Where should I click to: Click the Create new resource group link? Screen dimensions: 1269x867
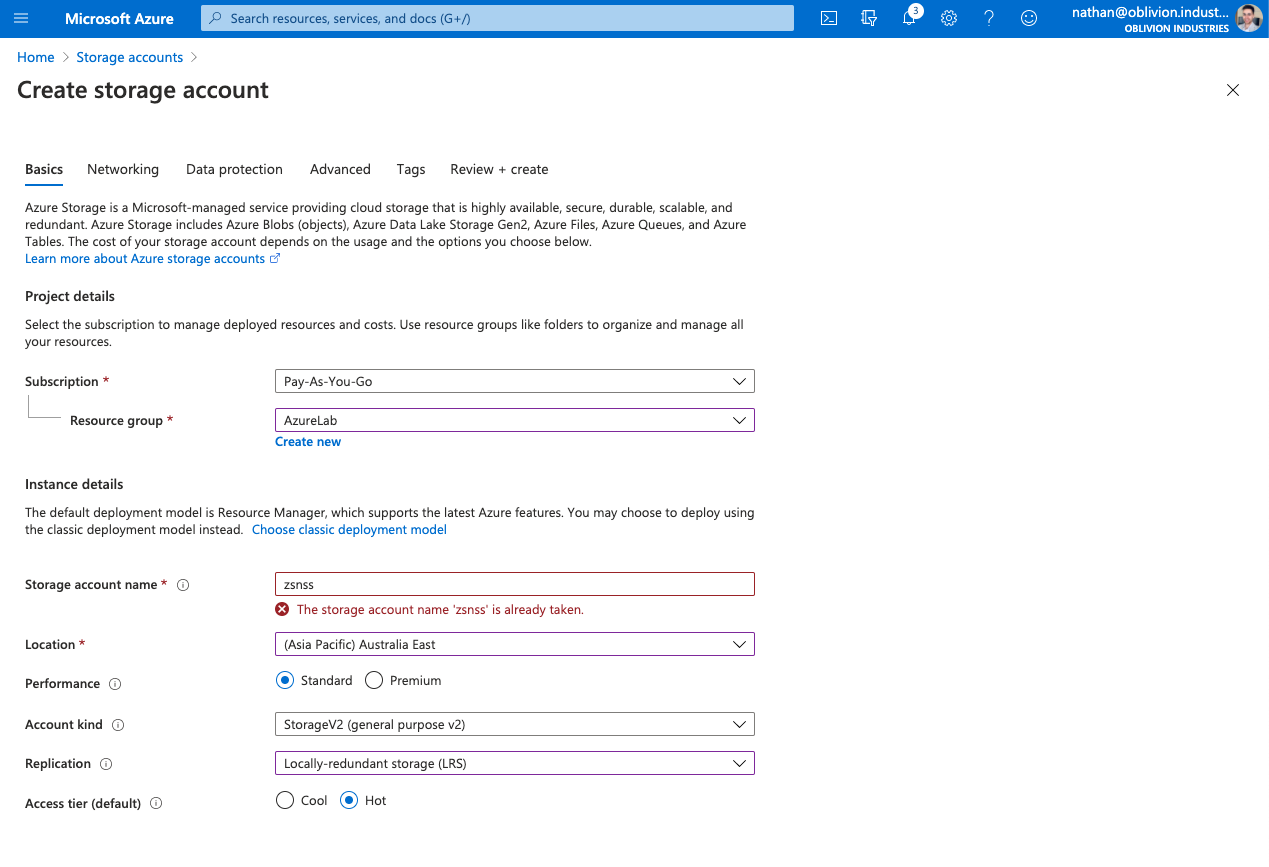point(308,442)
